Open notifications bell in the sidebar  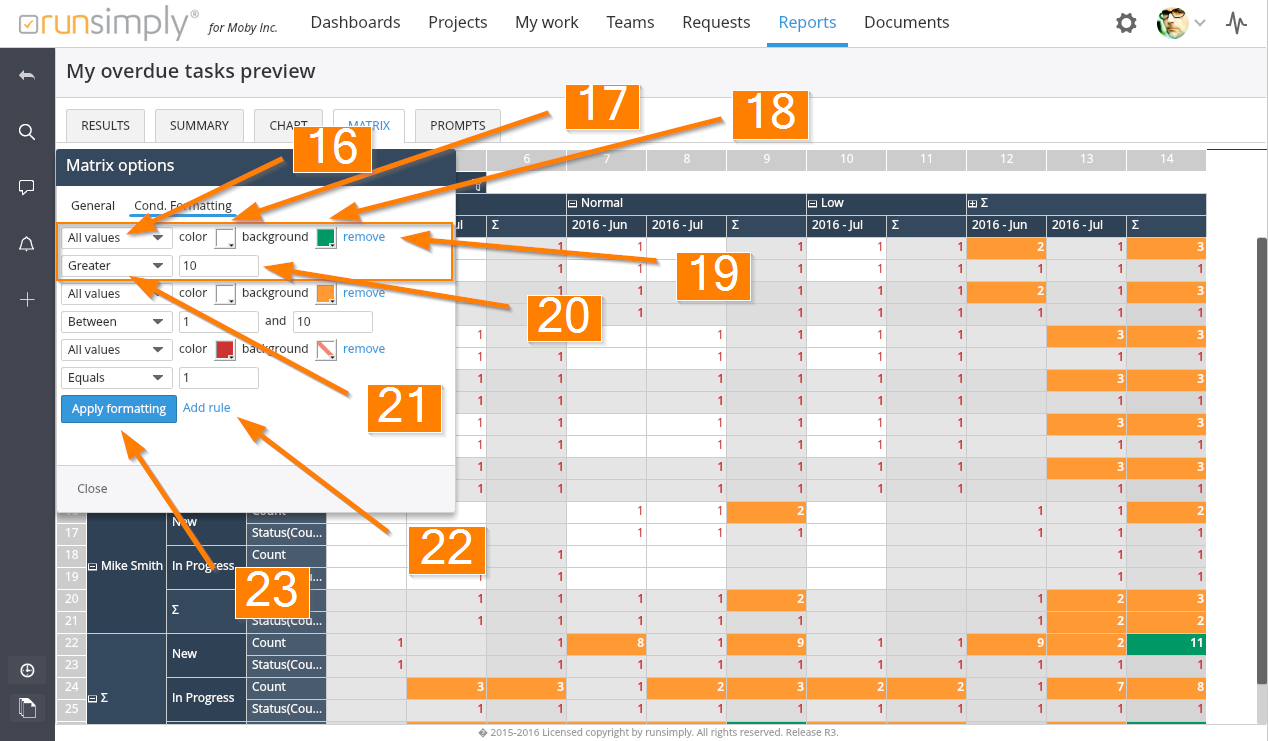(x=27, y=244)
